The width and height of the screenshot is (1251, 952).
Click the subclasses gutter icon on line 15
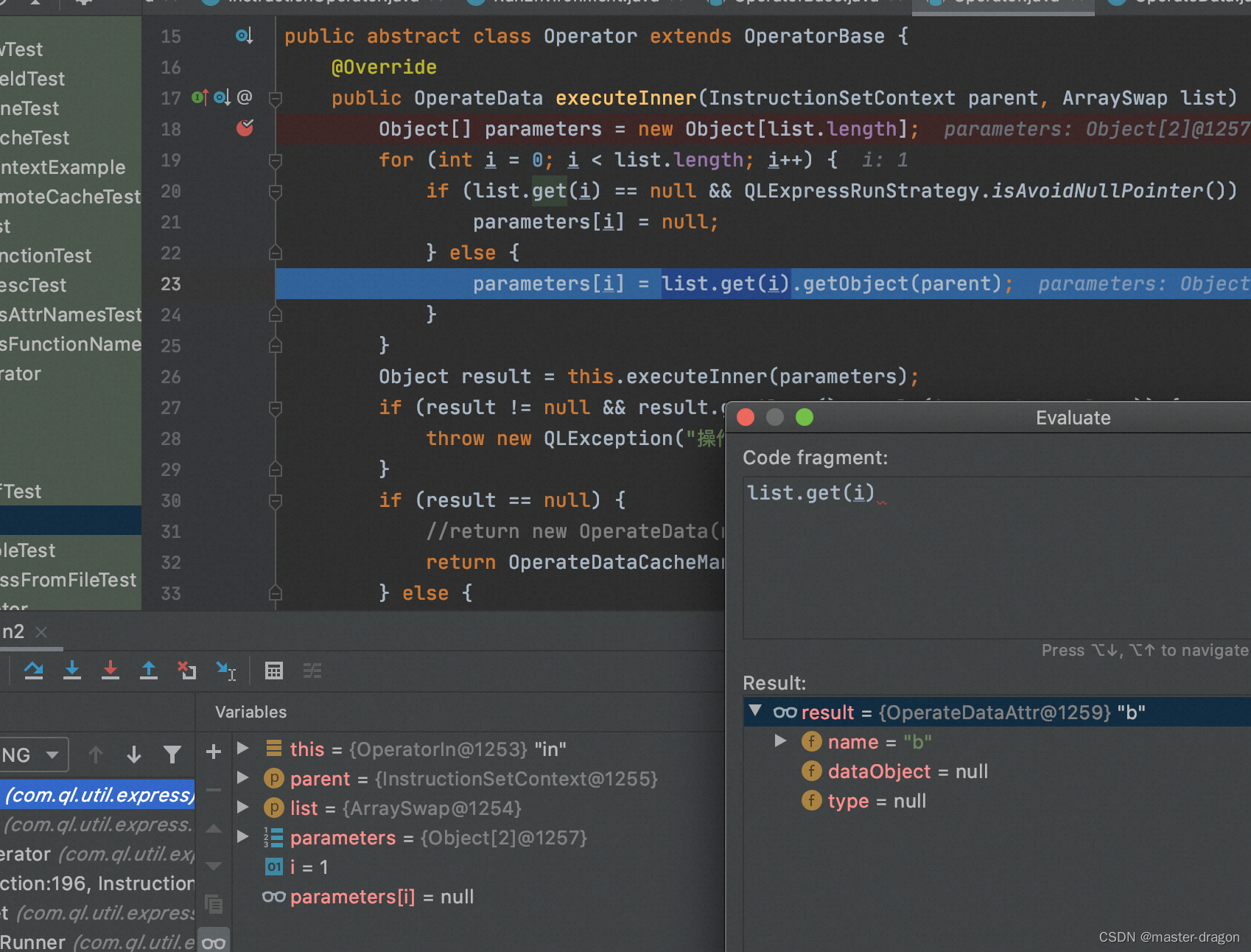pos(245,35)
